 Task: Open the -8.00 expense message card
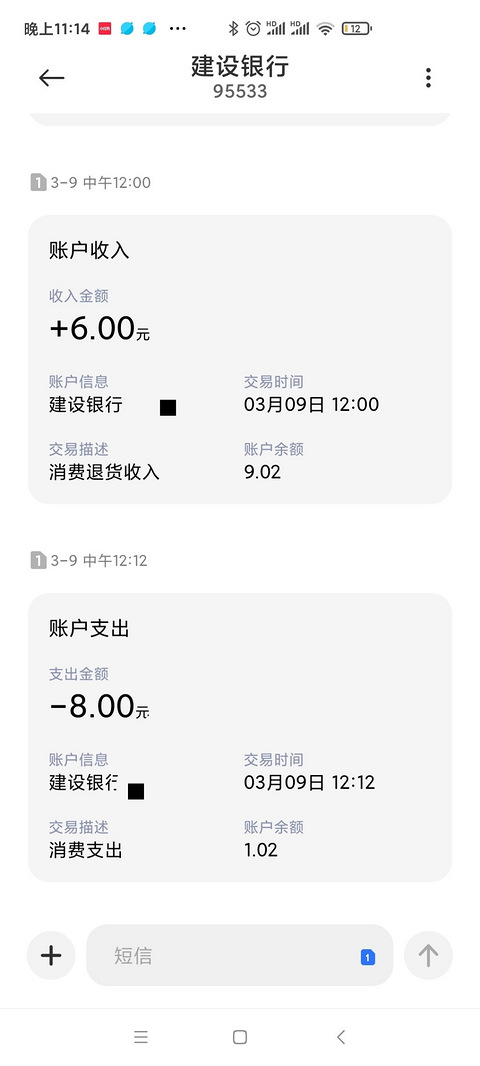(239, 738)
